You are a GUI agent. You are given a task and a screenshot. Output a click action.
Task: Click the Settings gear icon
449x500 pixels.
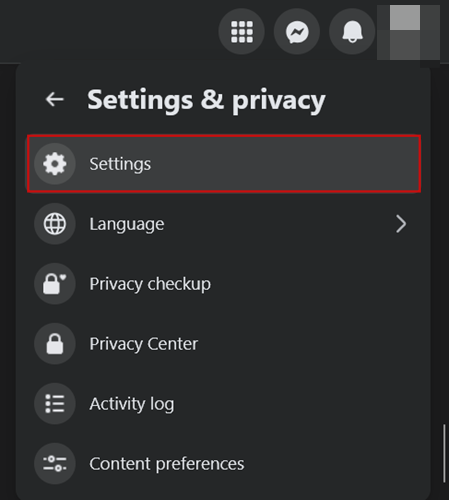[x=55, y=164]
